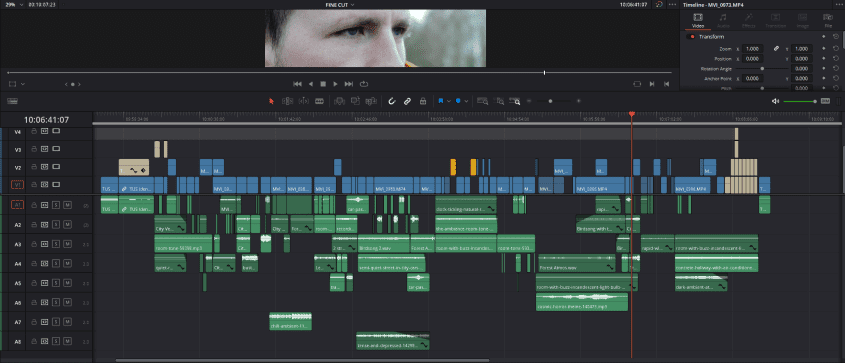Viewport: 845px width, 363px height.
Task: Toggle timeline Snapping magnet icon
Action: (392, 101)
